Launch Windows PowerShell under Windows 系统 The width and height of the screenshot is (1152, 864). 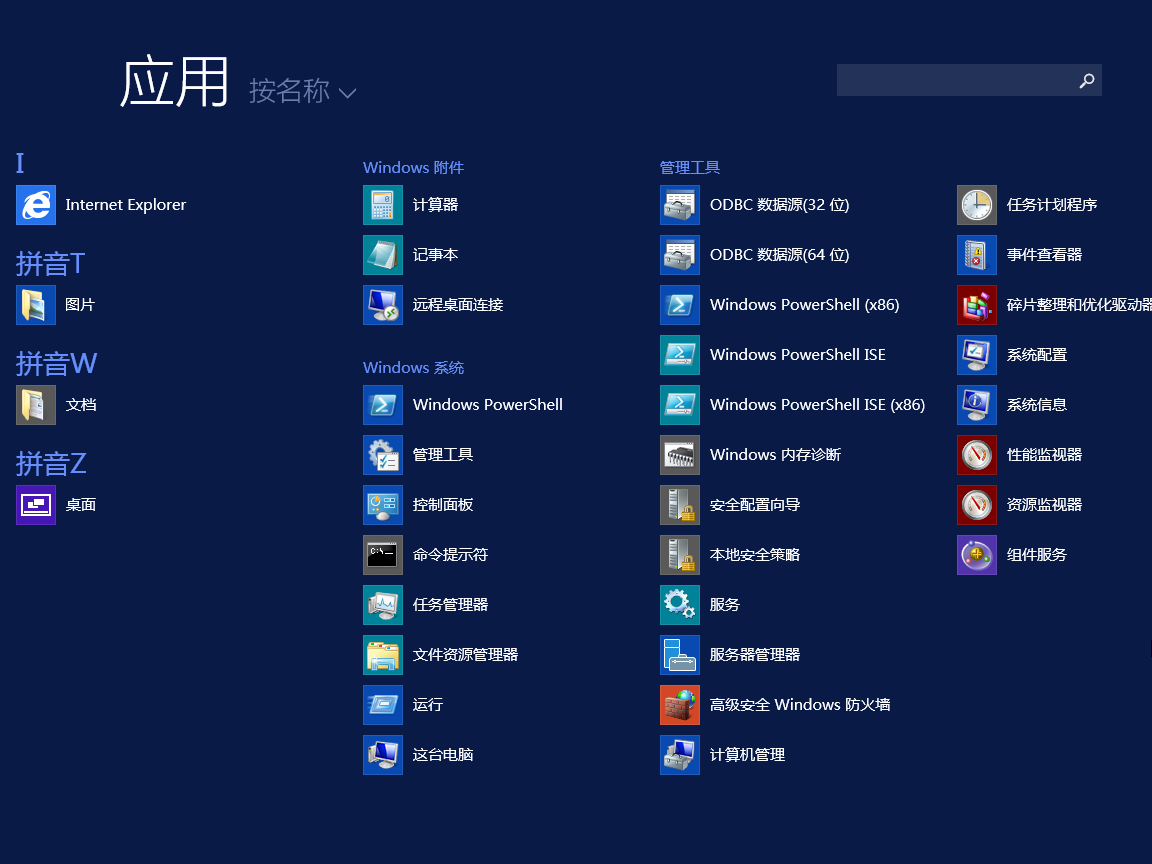383,405
